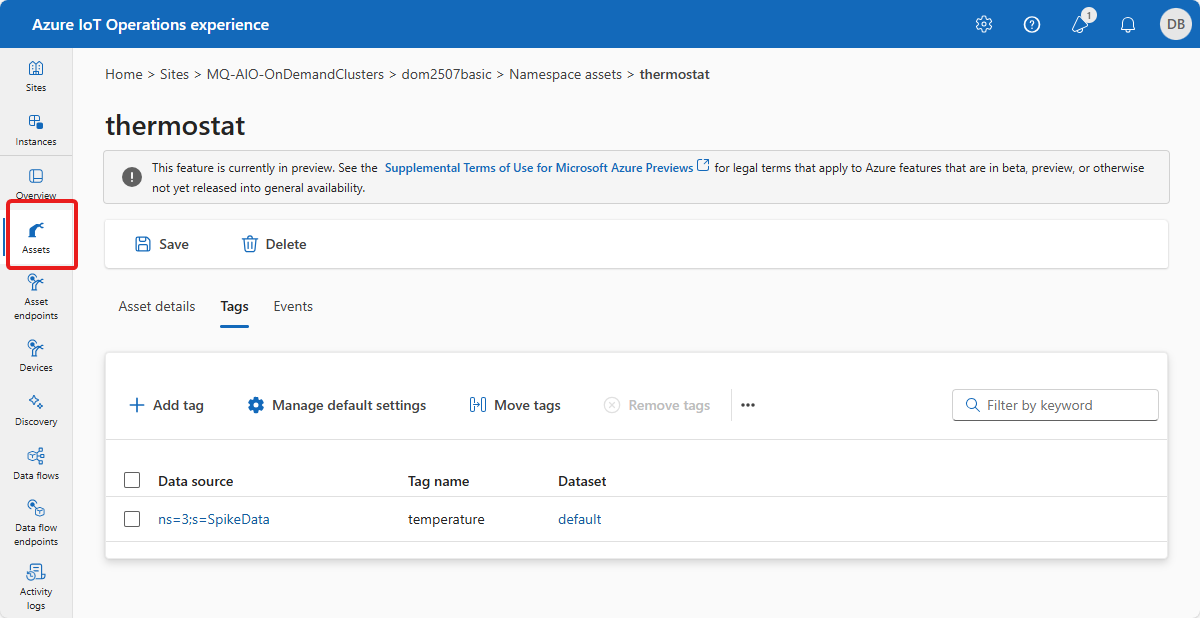Screen dimensions: 1200x618
Task: Click Move tags
Action: 515,405
